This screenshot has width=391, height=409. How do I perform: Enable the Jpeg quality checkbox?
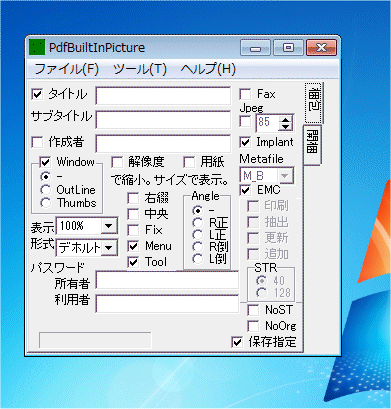pyautogui.click(x=245, y=122)
